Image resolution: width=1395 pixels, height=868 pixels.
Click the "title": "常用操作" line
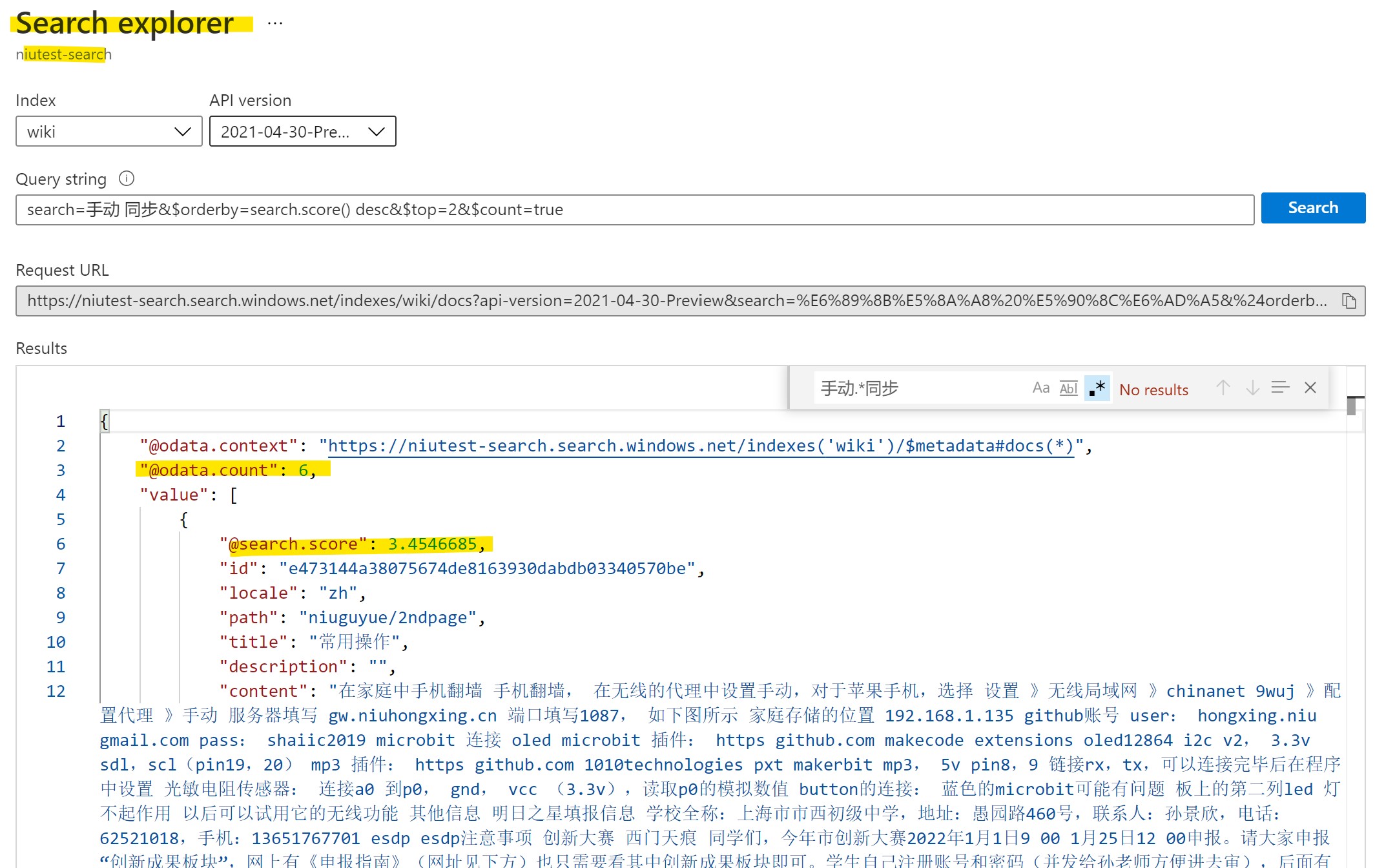pos(315,642)
